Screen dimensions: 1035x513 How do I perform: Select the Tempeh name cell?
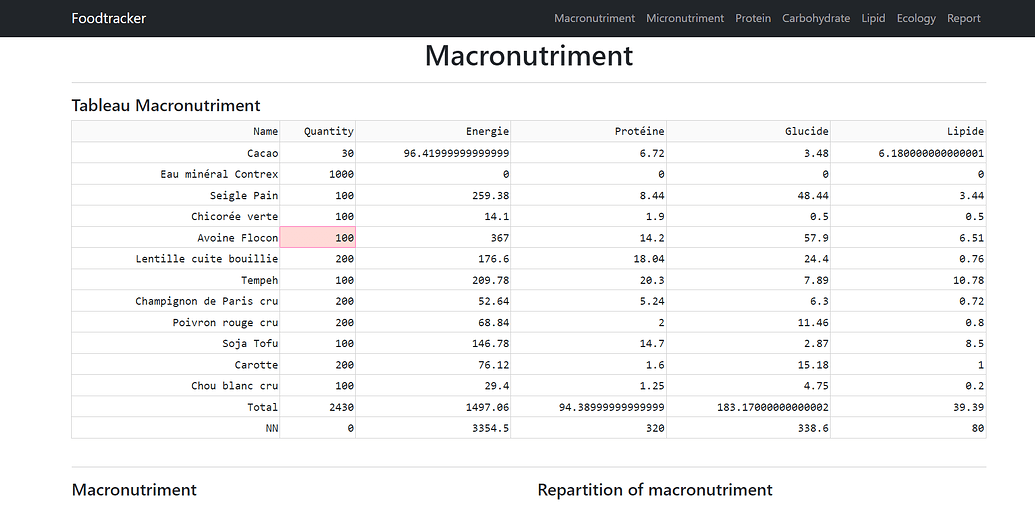point(176,280)
